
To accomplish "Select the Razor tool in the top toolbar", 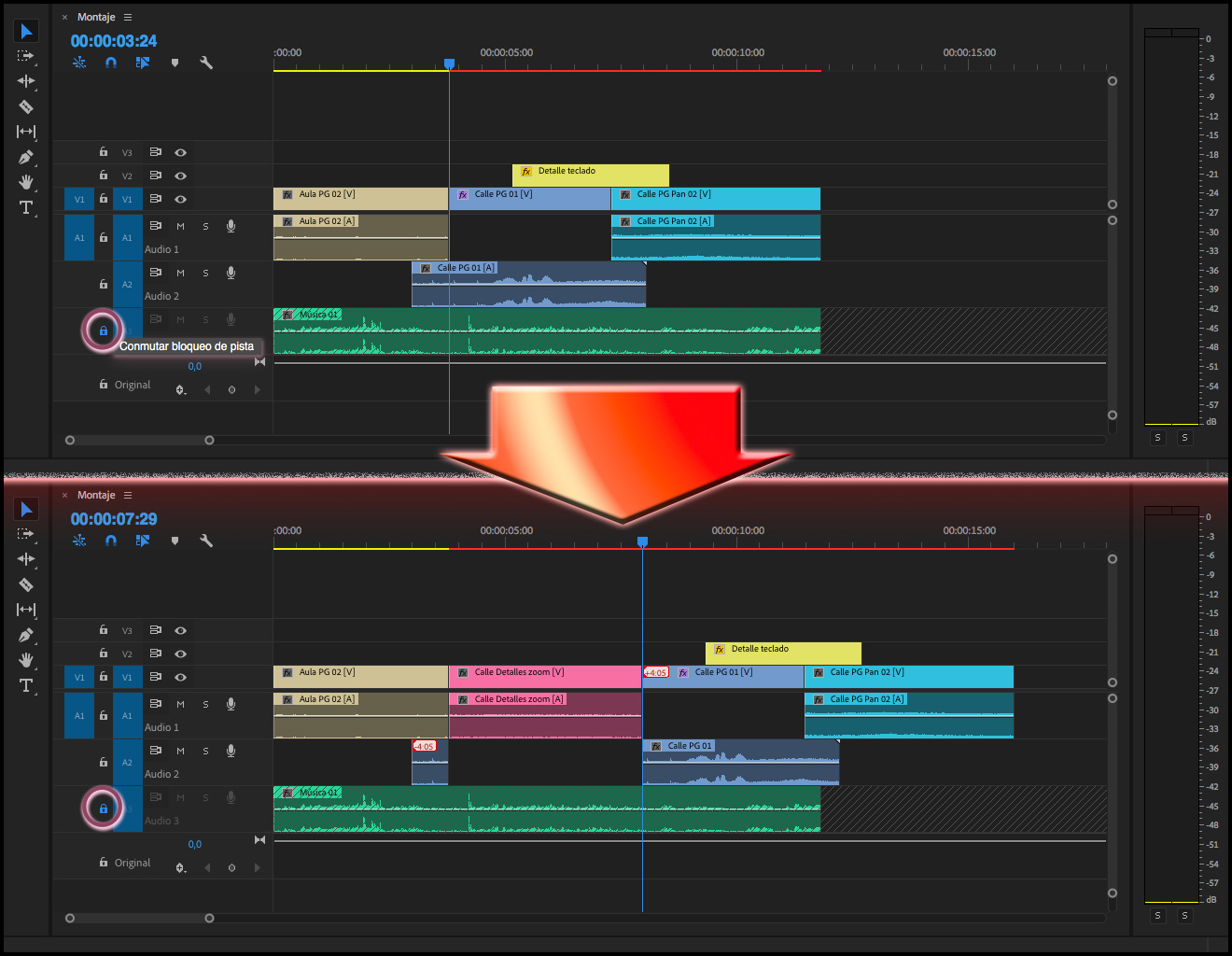I will pos(26,106).
